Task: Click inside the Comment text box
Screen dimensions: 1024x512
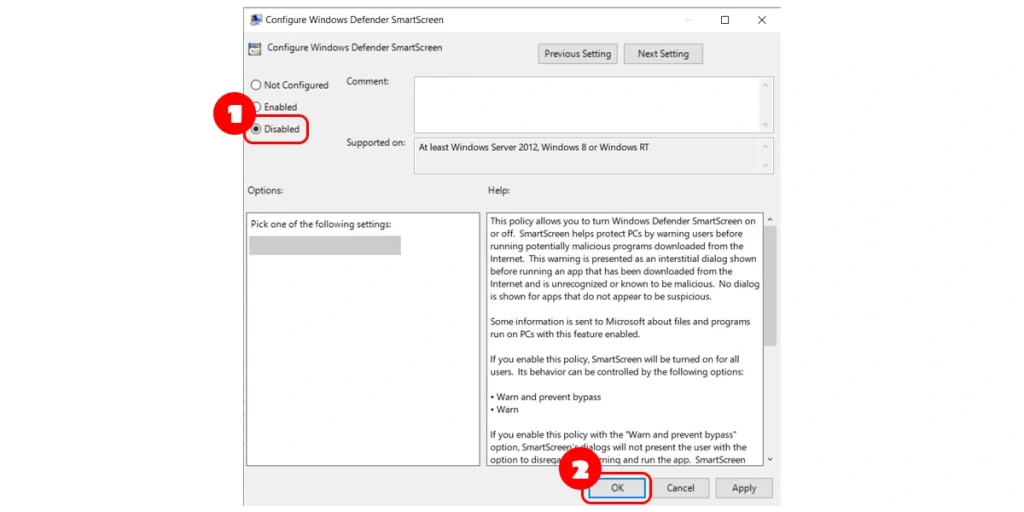Action: [588, 104]
